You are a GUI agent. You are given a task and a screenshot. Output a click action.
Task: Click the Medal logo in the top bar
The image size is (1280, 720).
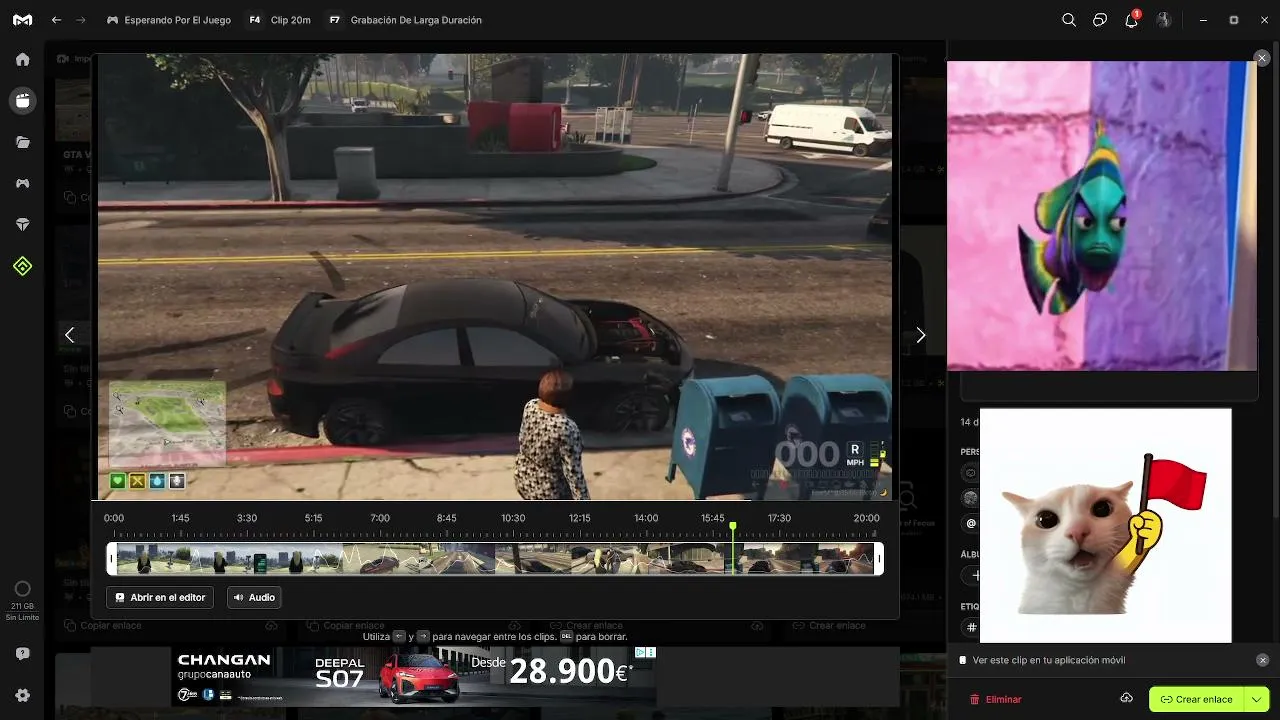point(22,20)
